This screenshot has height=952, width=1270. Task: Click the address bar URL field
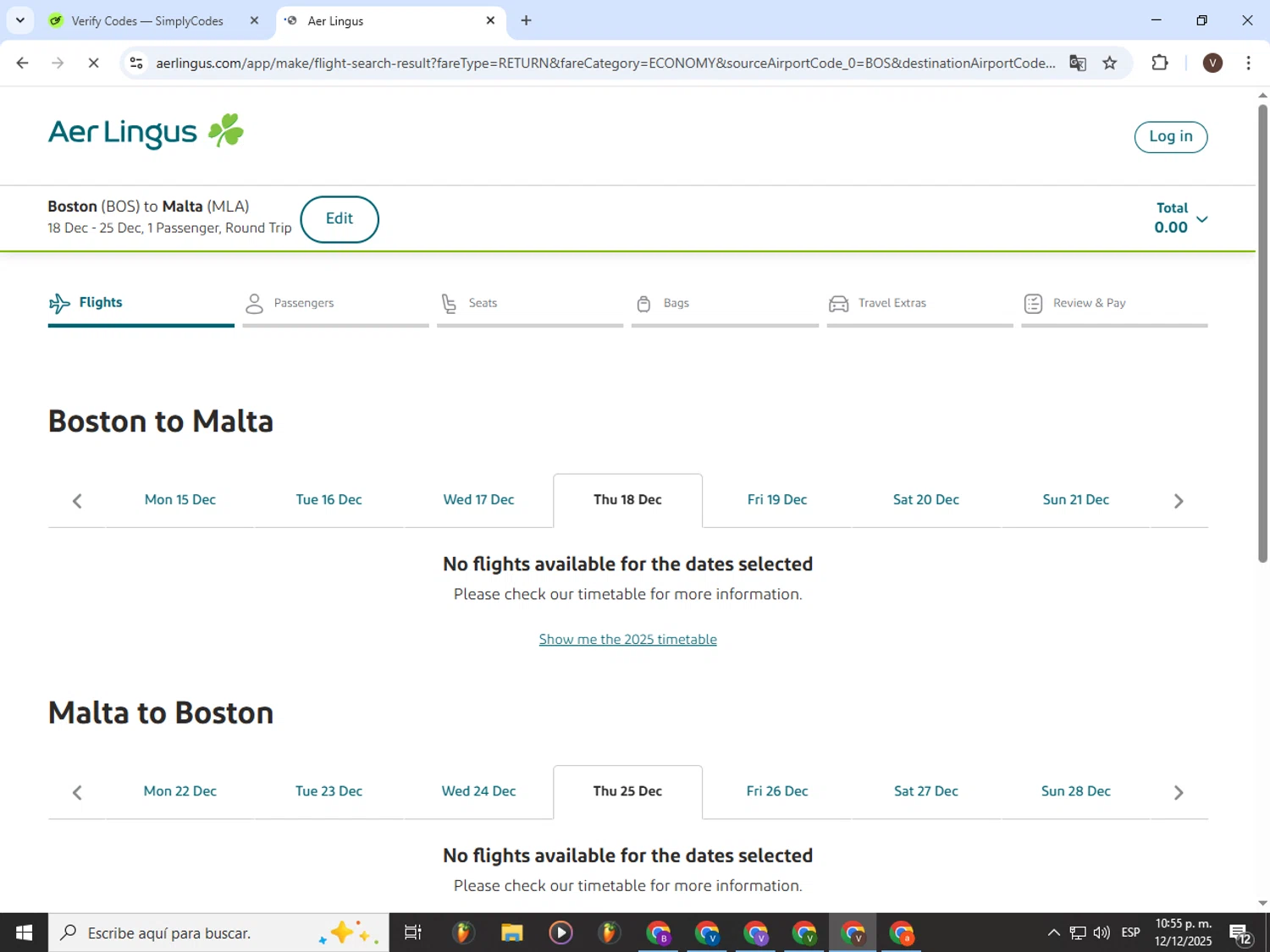605,63
